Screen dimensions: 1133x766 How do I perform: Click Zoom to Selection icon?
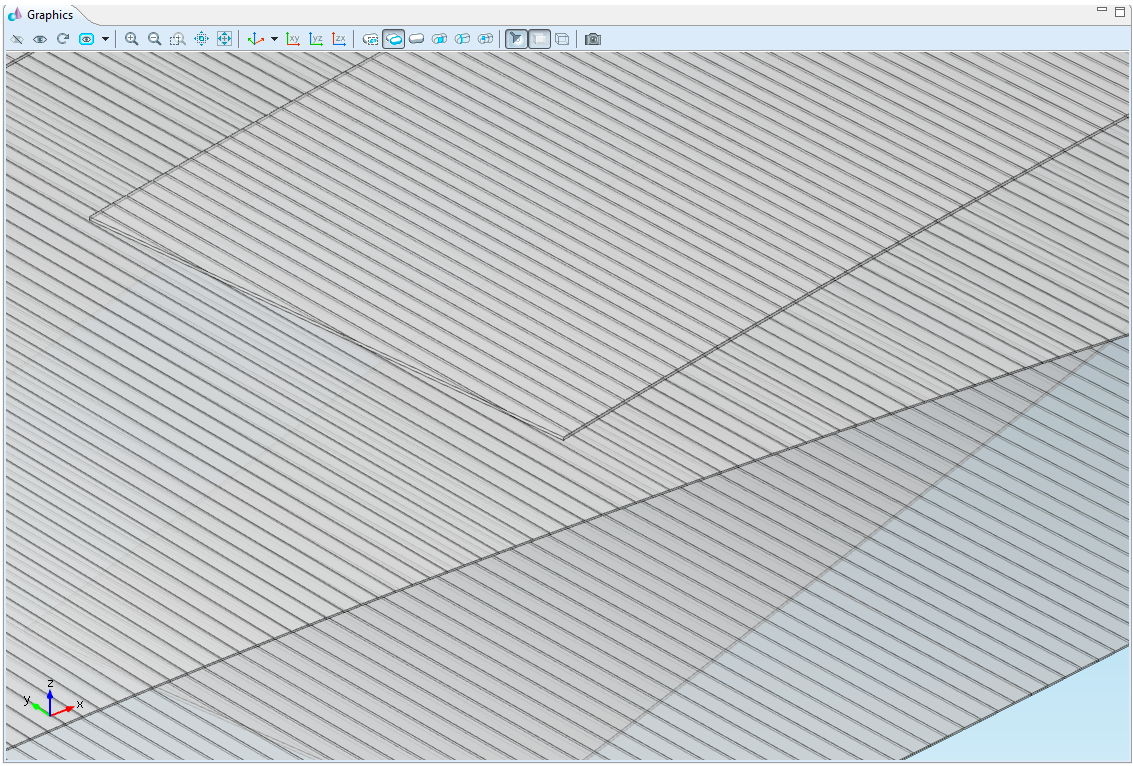(201, 39)
